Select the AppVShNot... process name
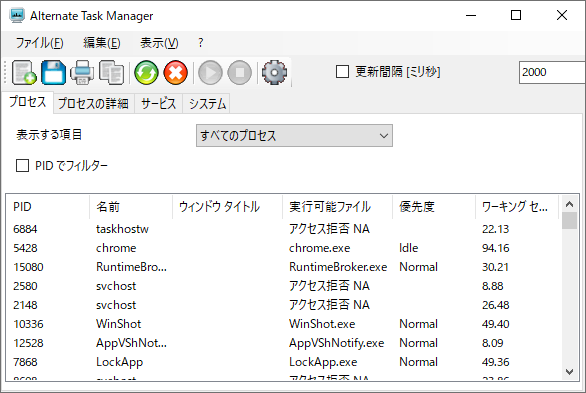 (x=131, y=343)
